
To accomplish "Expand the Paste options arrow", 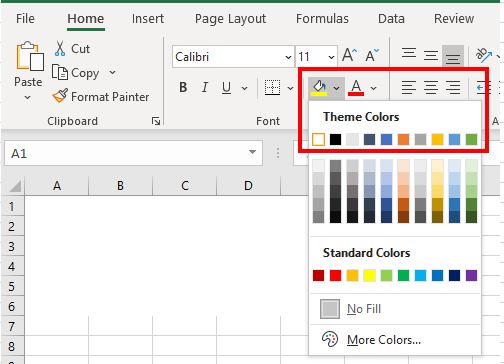I will coord(28,97).
